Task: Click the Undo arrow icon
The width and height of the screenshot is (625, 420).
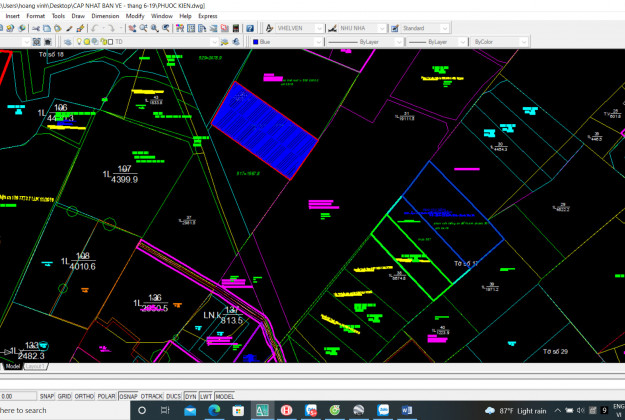Action: point(95,28)
